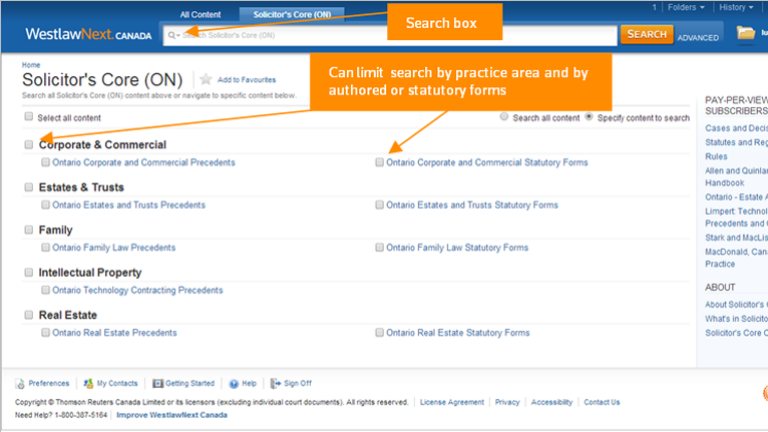The height and width of the screenshot is (432, 768).
Task: Open Preferences link in footer
Action: [x=48, y=384]
